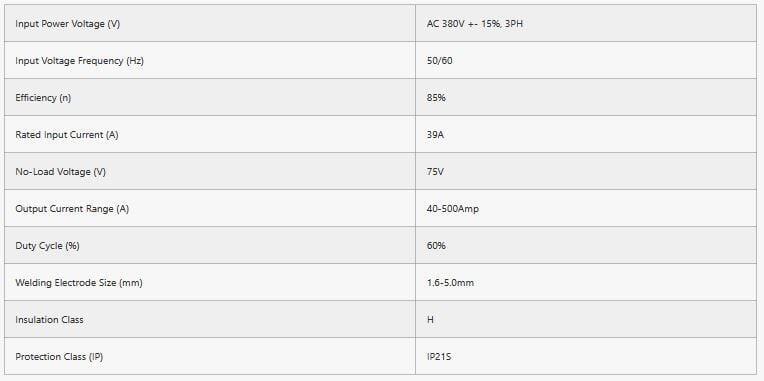This screenshot has width=764, height=381.
Task: Select the 40-500Amp value
Action: click(453, 209)
